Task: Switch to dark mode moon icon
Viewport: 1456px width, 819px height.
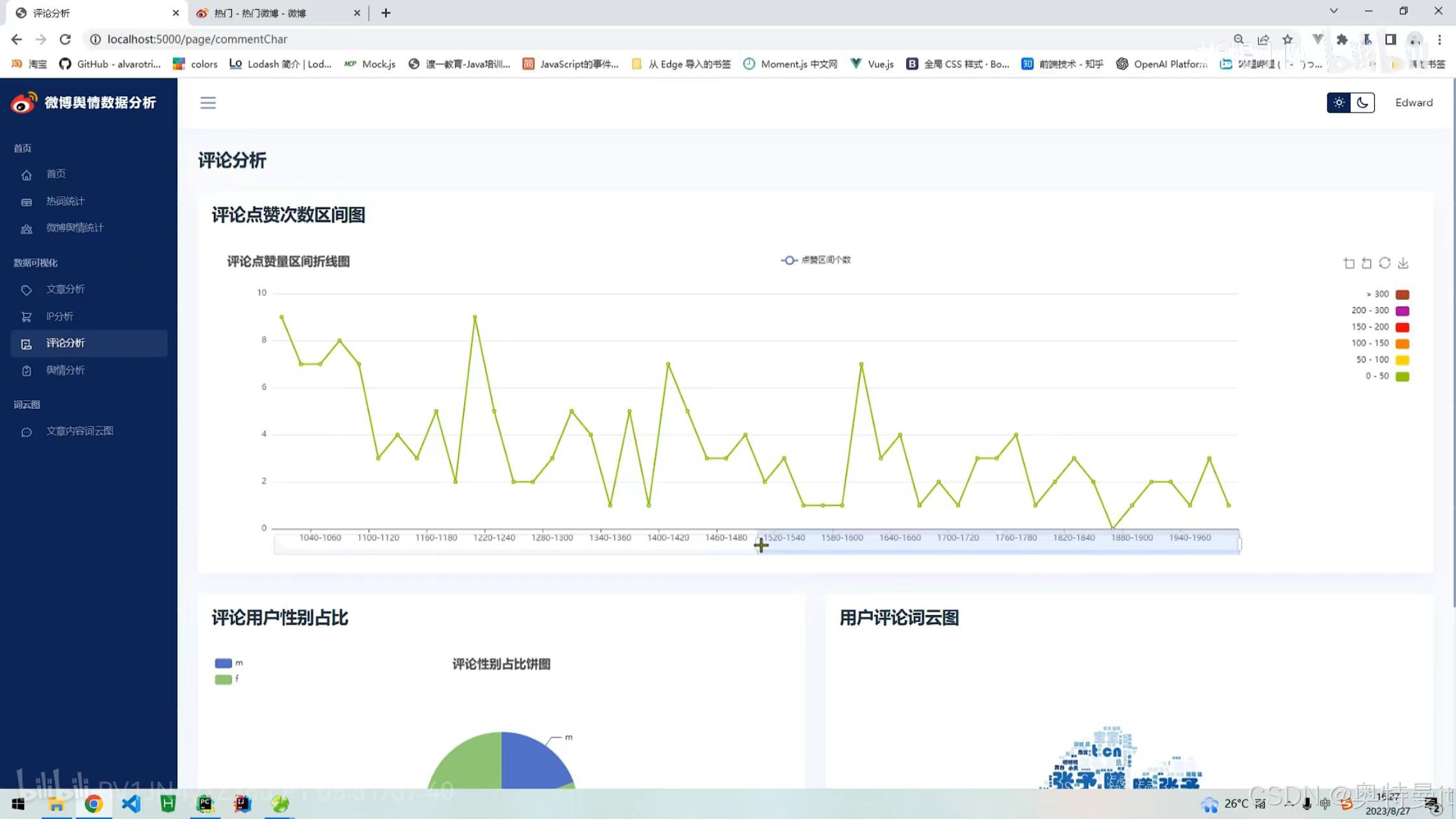Action: pos(1362,103)
